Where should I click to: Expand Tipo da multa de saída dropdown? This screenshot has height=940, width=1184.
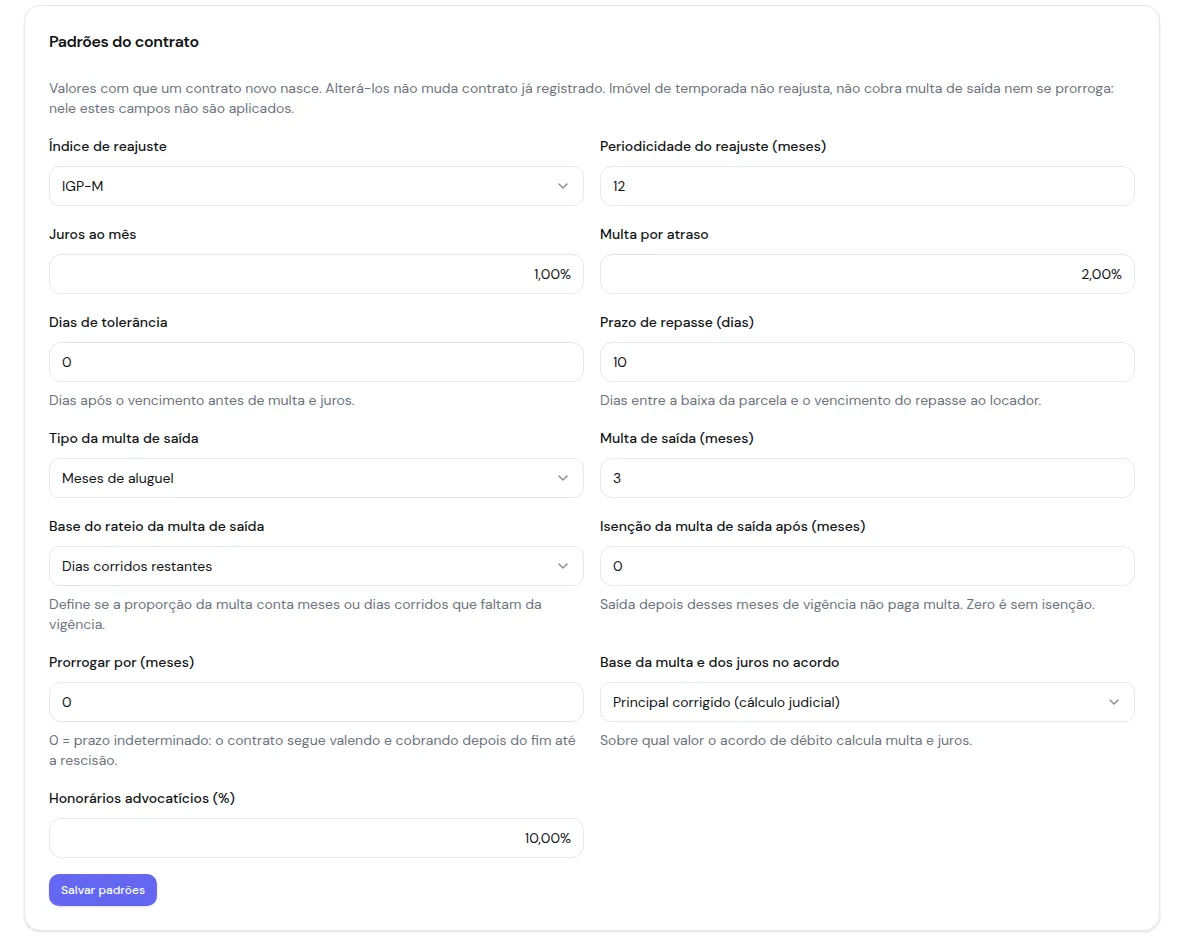click(316, 478)
